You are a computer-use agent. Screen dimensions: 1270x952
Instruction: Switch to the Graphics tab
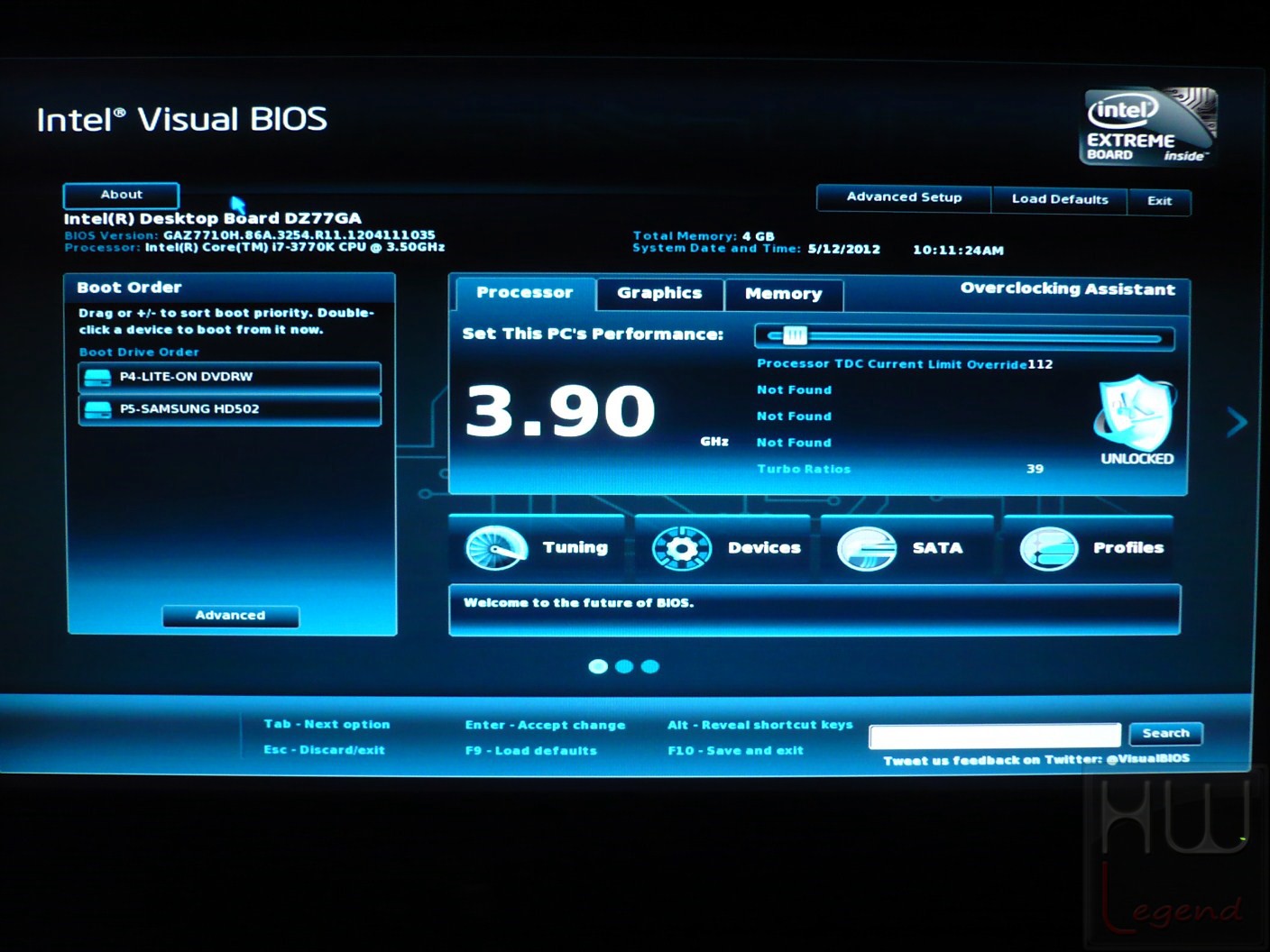tap(659, 294)
